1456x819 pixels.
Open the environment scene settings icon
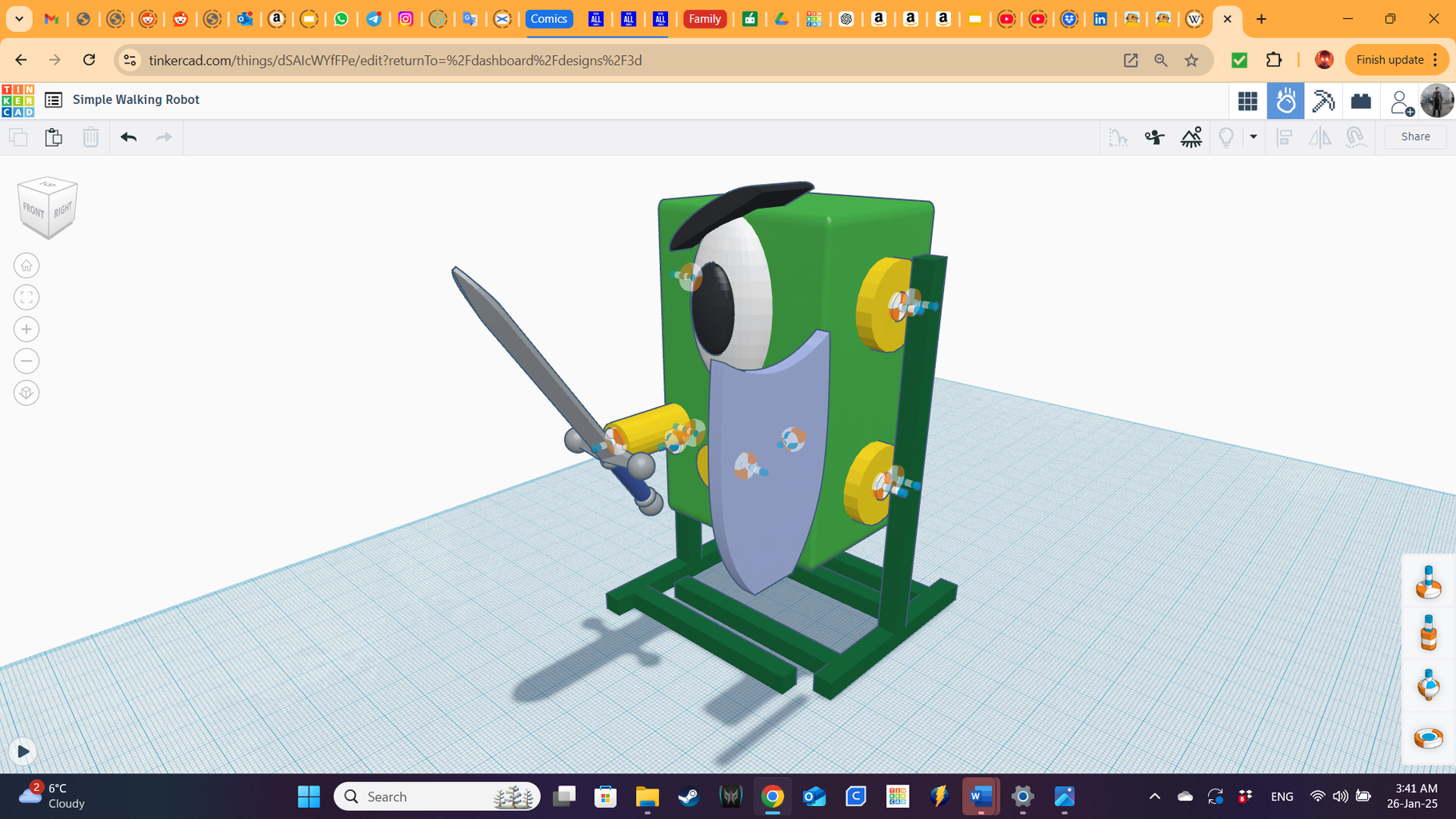[x=1191, y=137]
